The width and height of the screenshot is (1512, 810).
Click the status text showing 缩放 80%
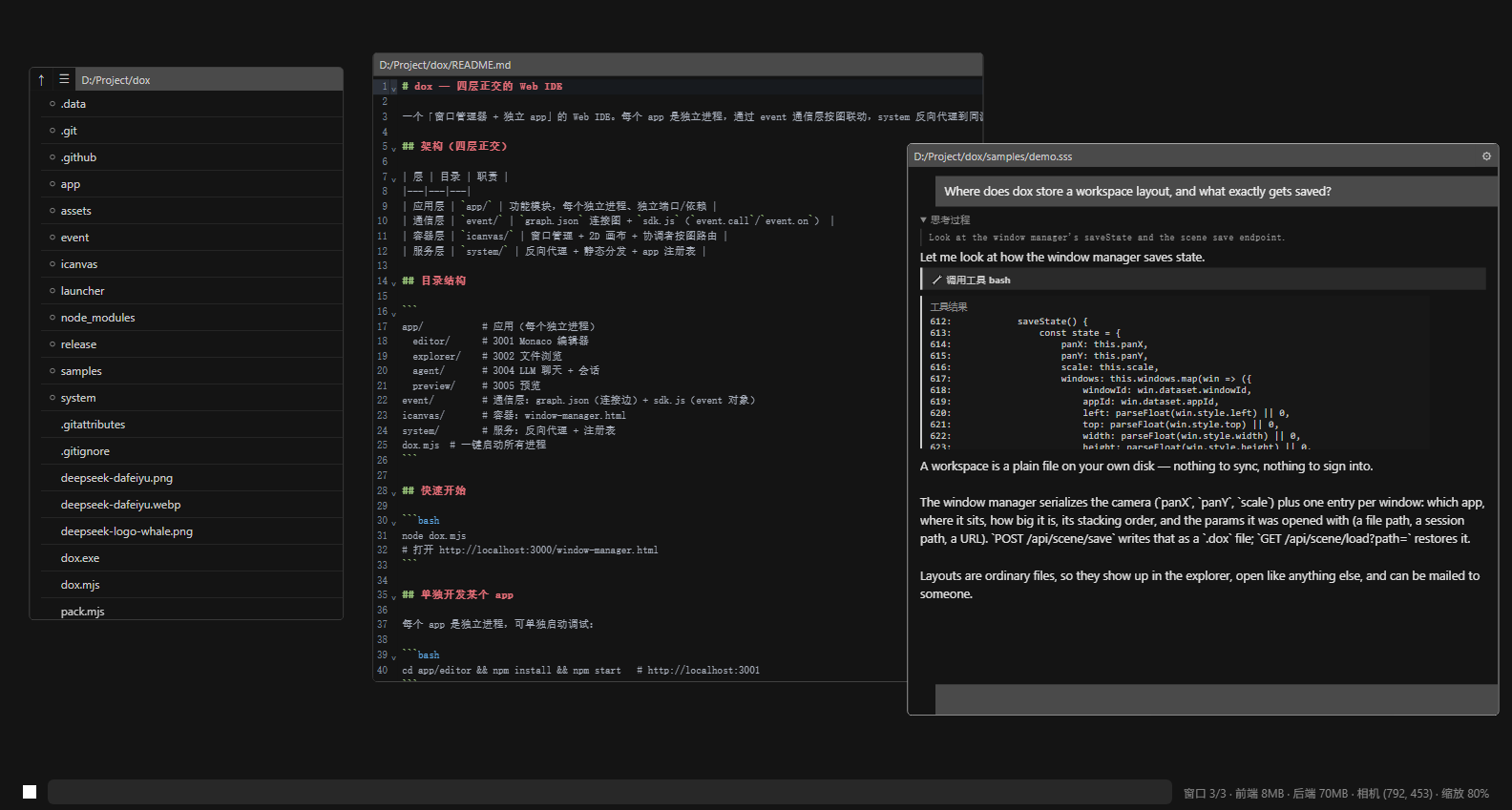(x=1465, y=794)
